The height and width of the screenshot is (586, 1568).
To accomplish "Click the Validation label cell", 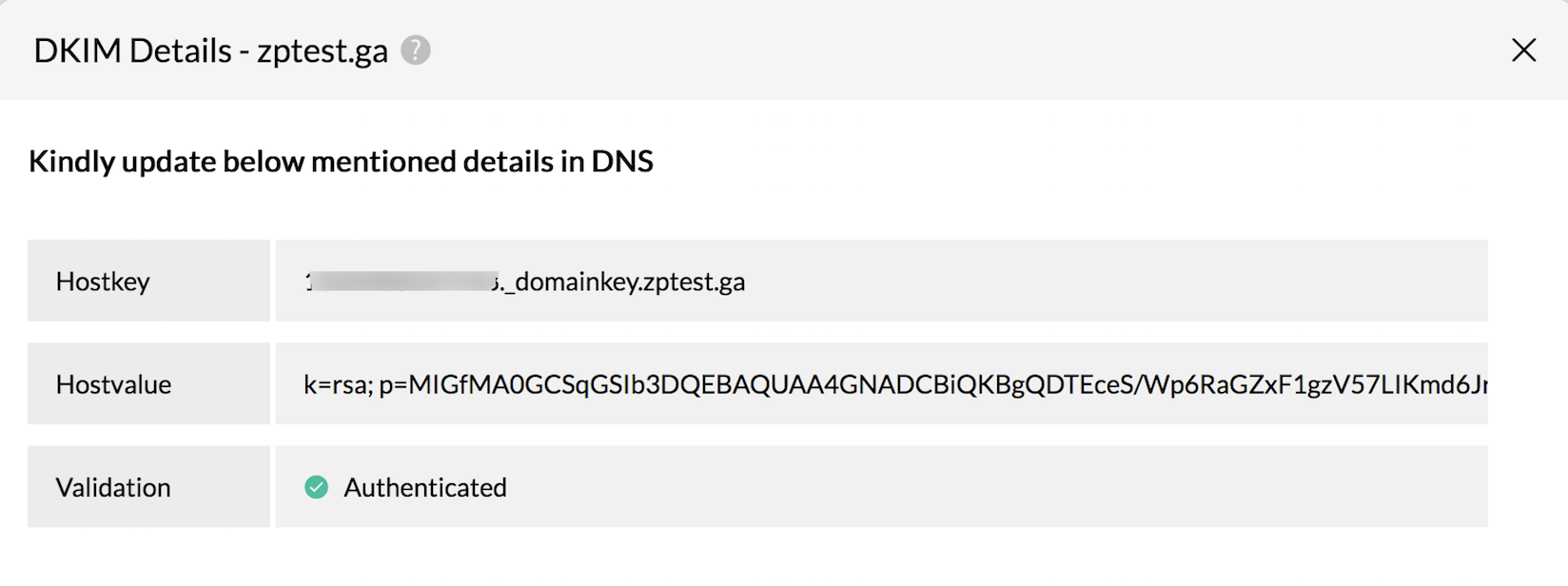I will [x=148, y=487].
